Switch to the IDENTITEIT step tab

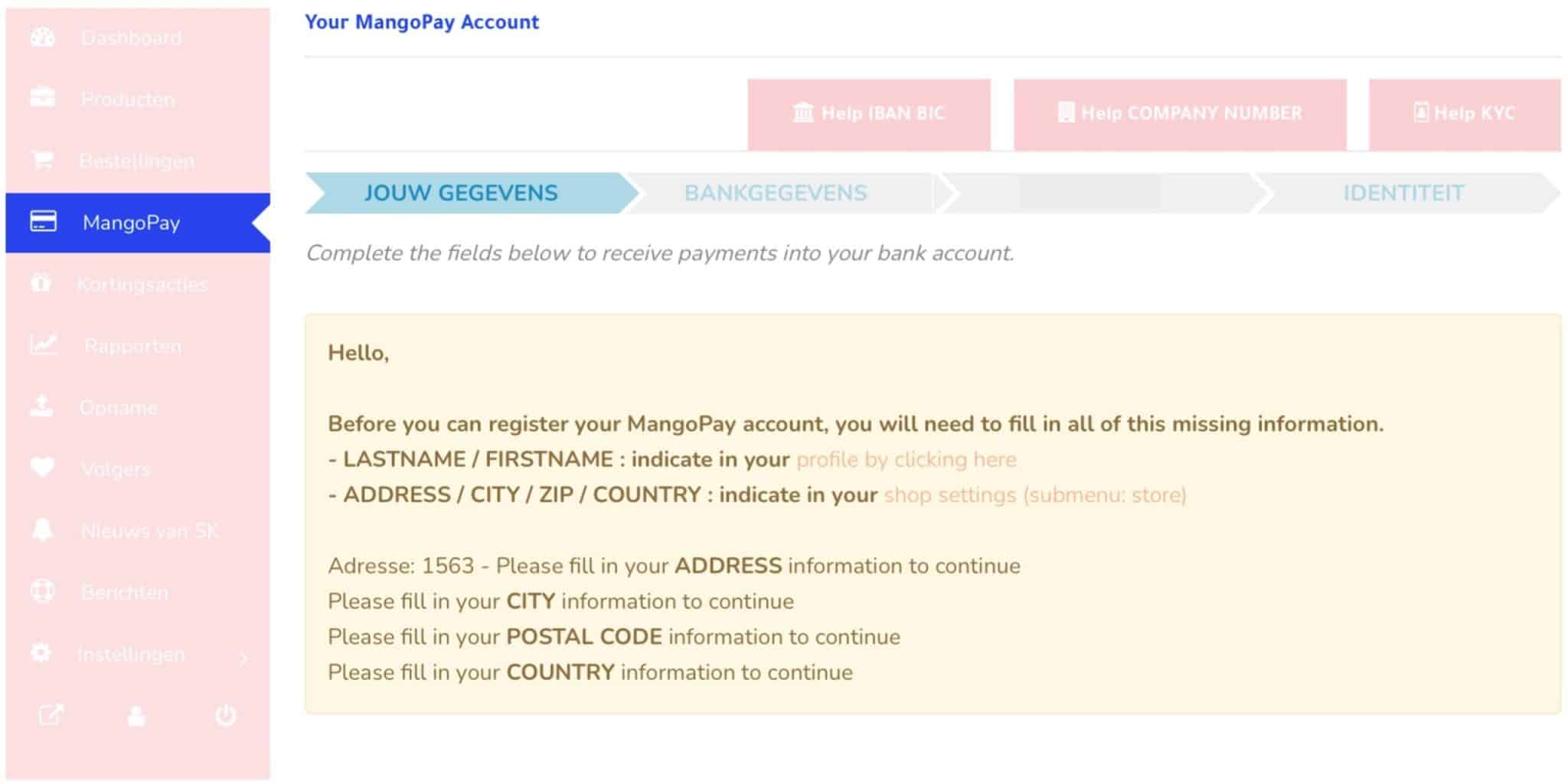click(1403, 193)
